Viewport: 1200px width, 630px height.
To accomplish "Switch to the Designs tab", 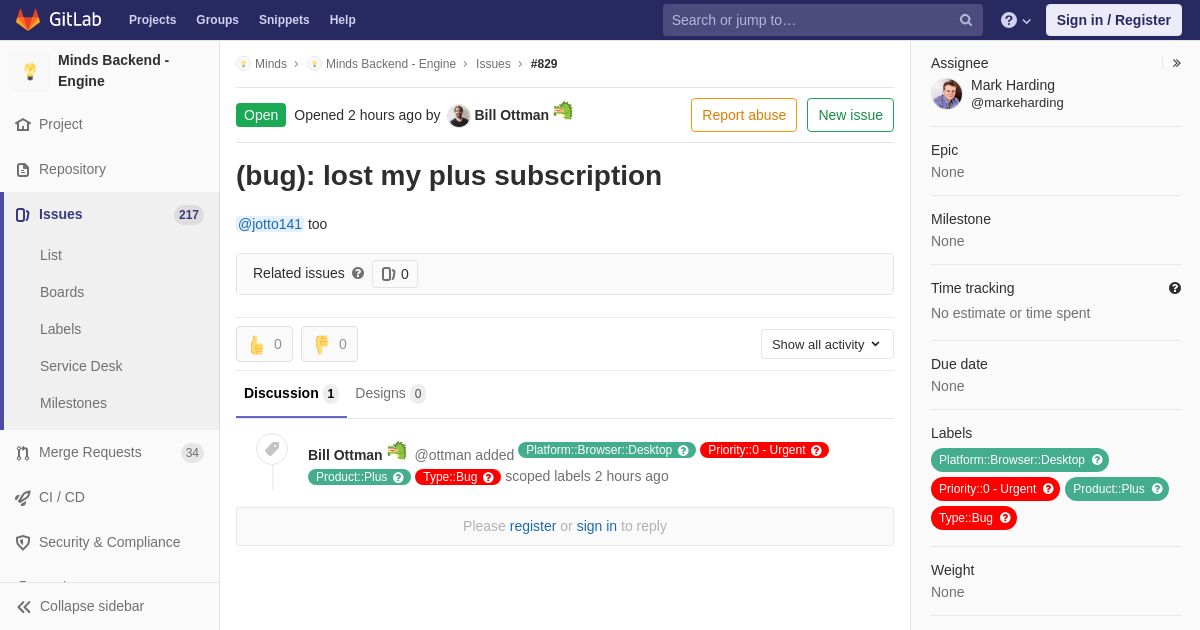I will pyautogui.click(x=390, y=393).
